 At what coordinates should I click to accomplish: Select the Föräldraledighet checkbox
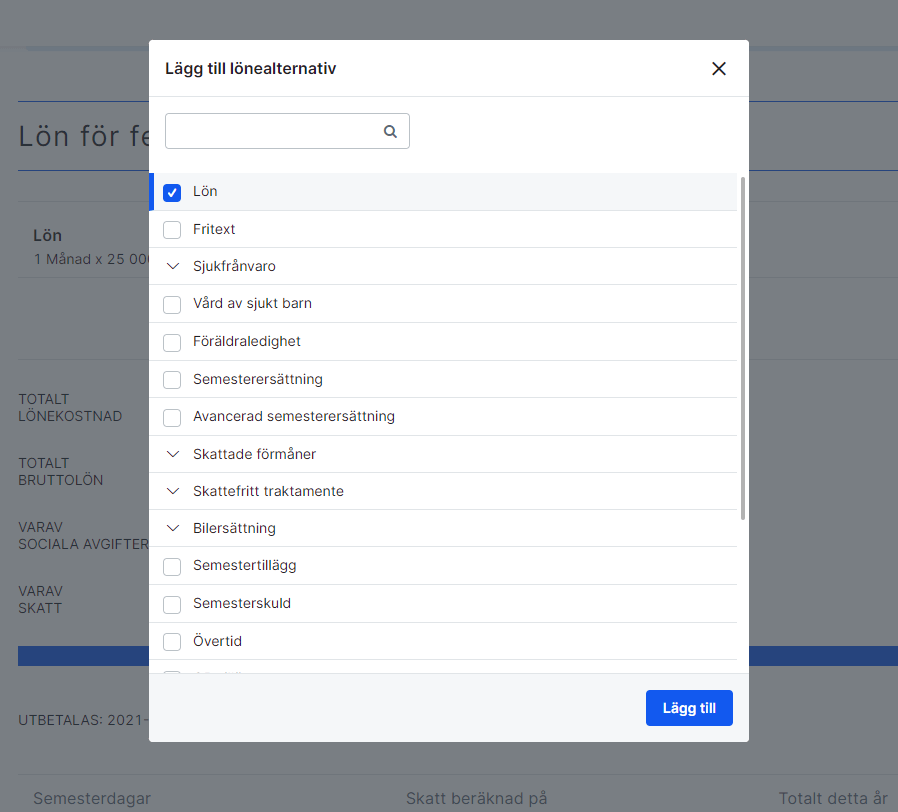[172, 342]
